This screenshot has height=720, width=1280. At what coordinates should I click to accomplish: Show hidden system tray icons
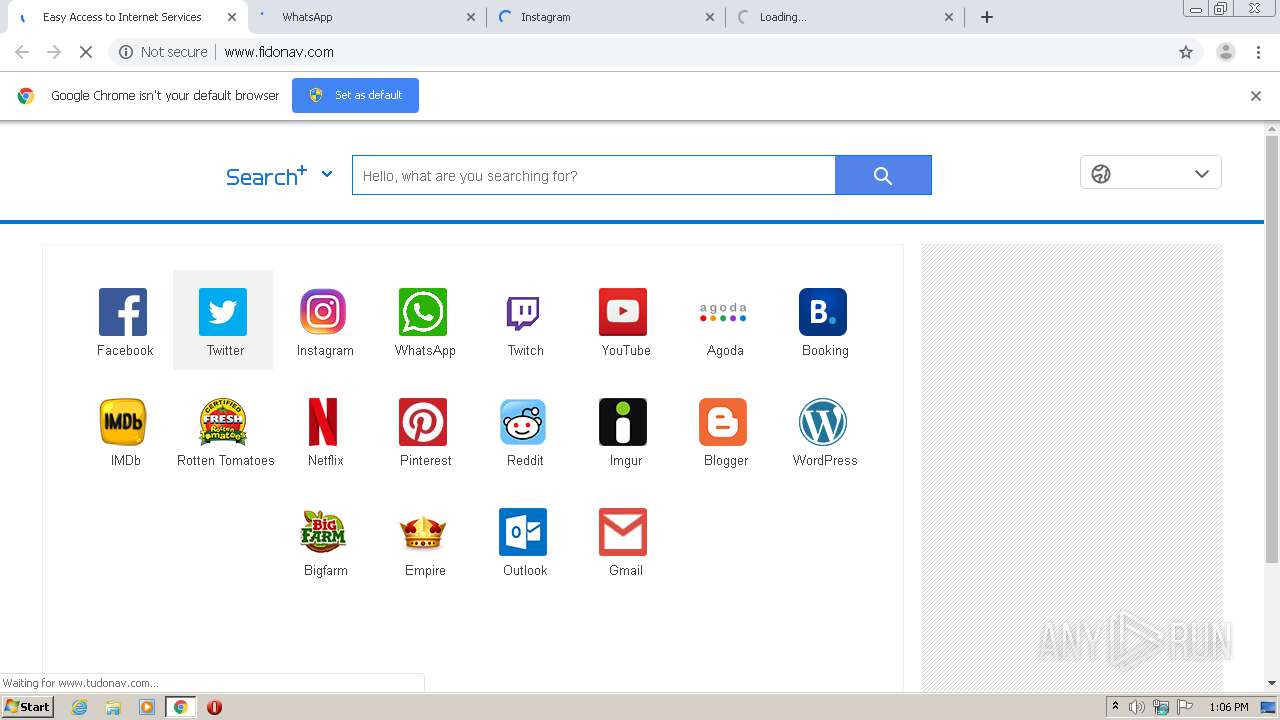click(1115, 707)
